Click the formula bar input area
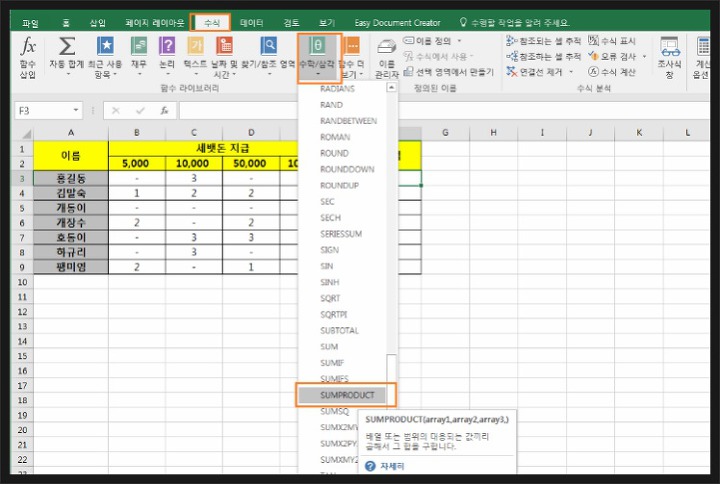720x484 pixels. pyautogui.click(x=444, y=111)
